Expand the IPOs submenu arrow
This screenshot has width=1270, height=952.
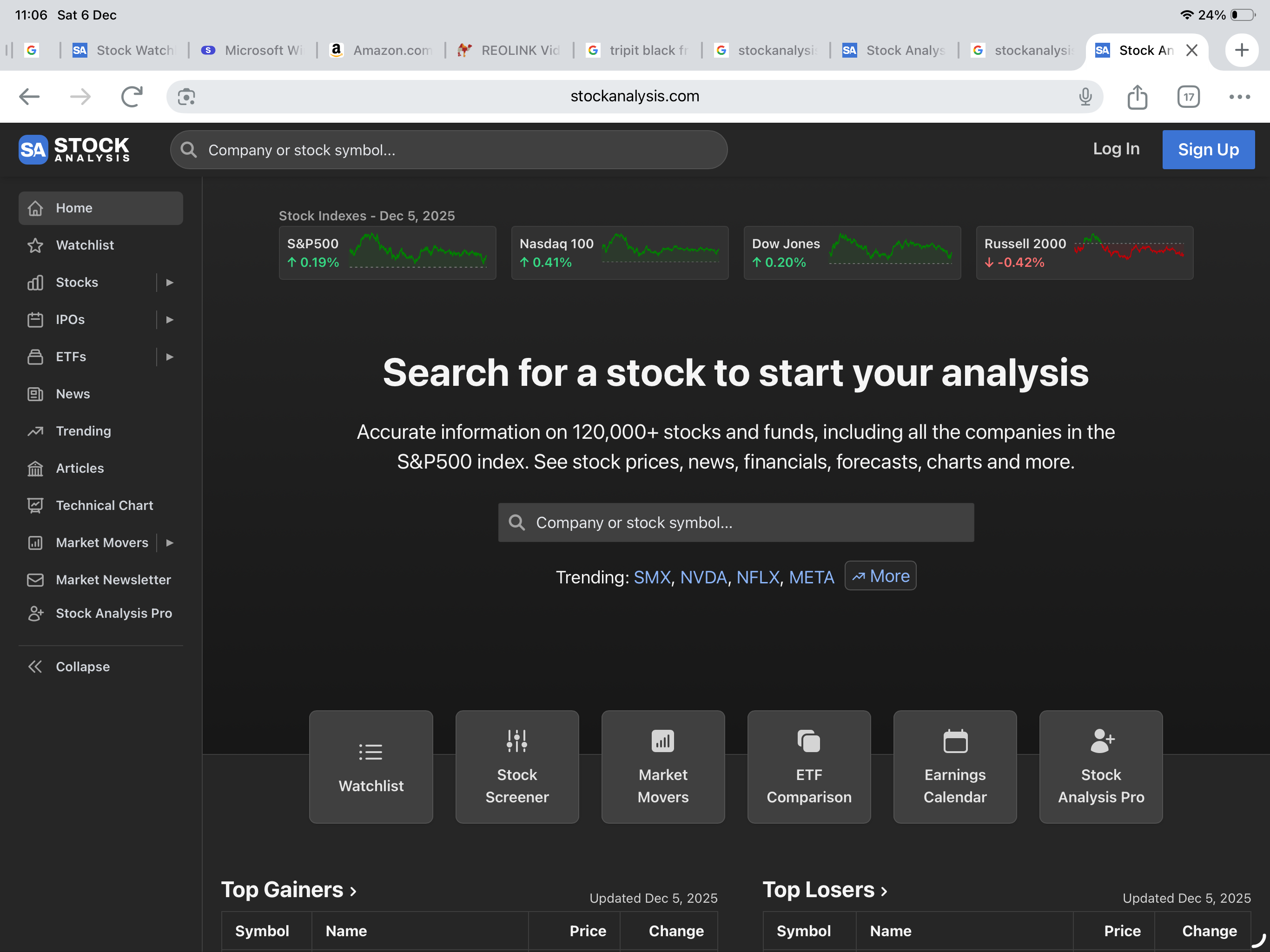pos(169,320)
